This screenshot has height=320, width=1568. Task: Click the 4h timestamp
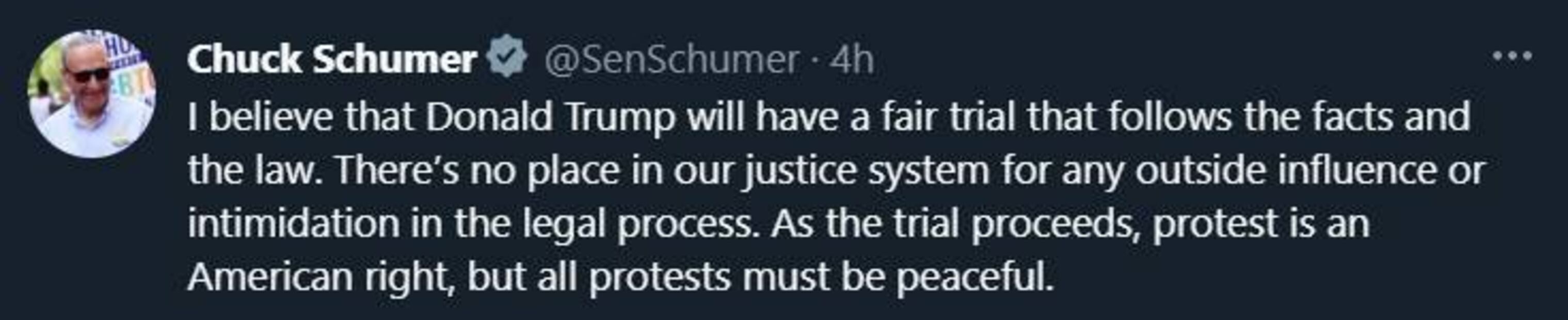click(852, 60)
